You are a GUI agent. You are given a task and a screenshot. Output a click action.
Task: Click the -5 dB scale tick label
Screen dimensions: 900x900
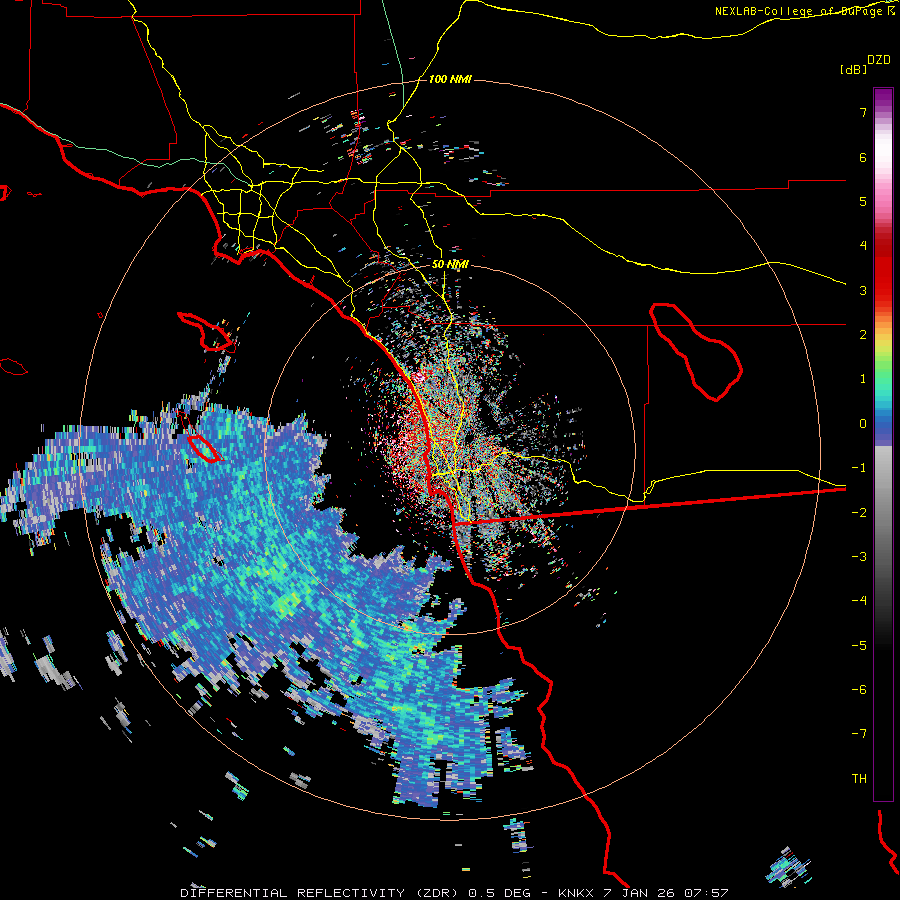click(859, 646)
